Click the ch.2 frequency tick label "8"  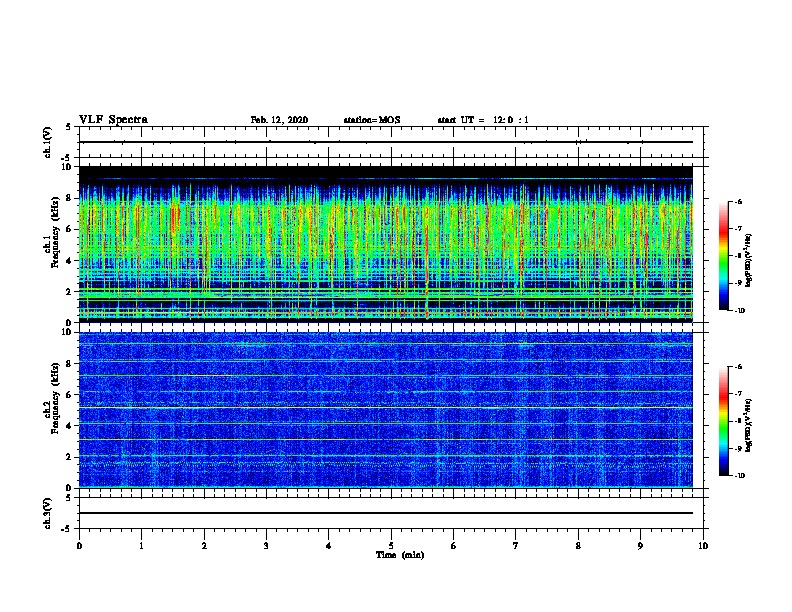(69, 364)
